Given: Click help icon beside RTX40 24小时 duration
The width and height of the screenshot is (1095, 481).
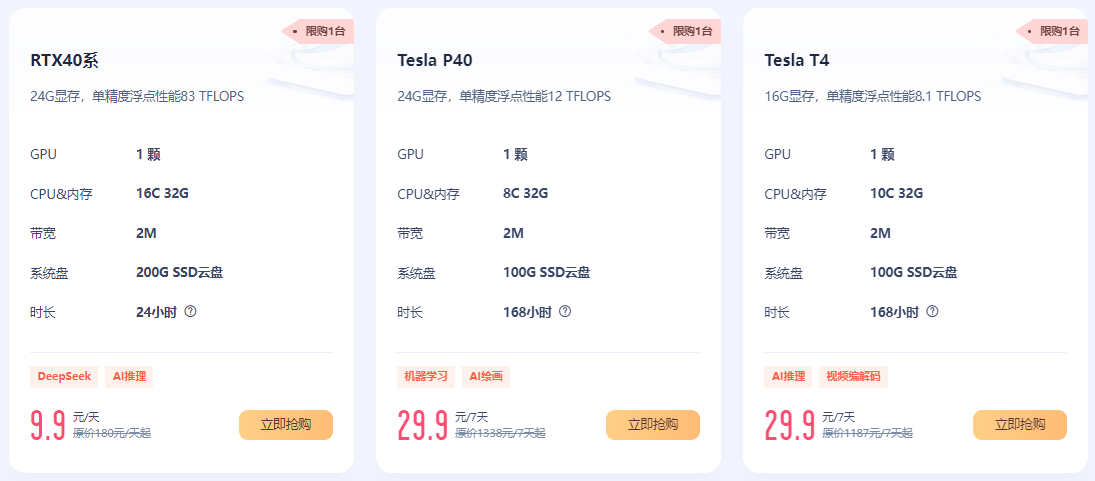Looking at the screenshot, I should [191, 311].
